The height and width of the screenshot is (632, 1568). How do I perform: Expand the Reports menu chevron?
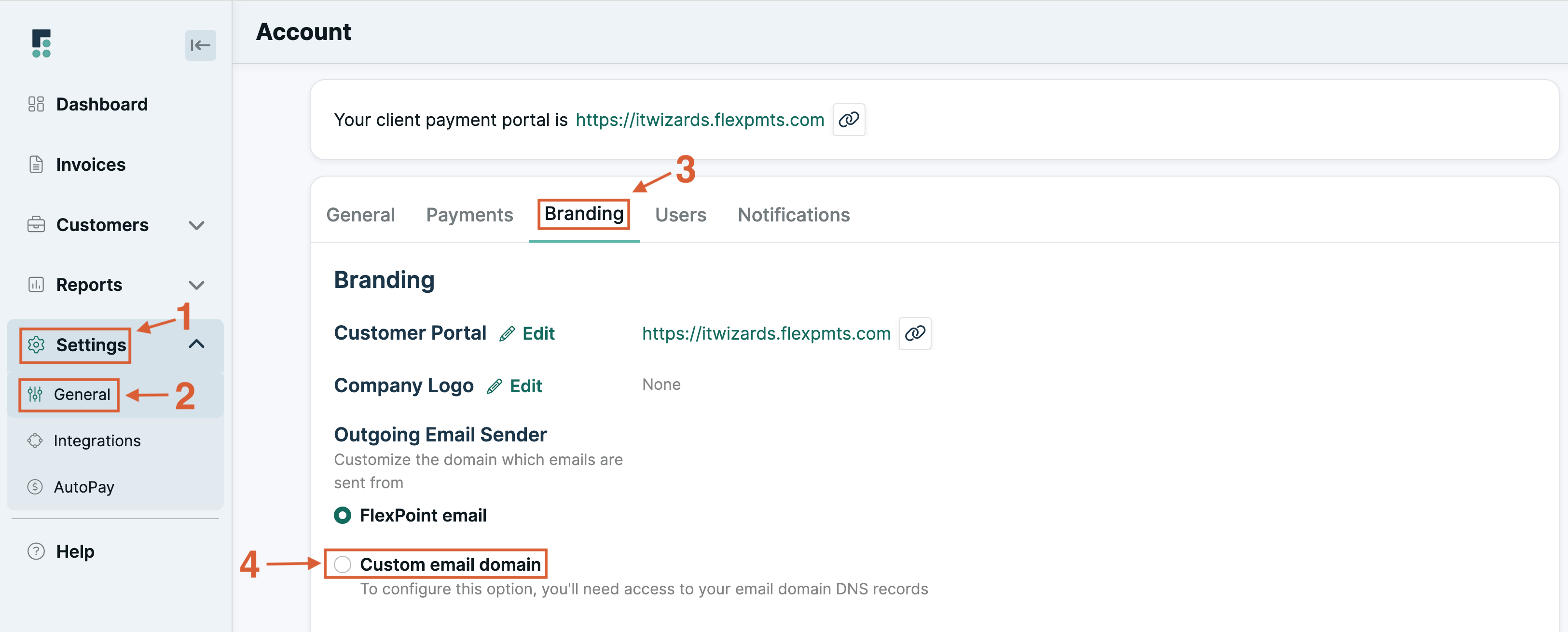pyautogui.click(x=196, y=284)
